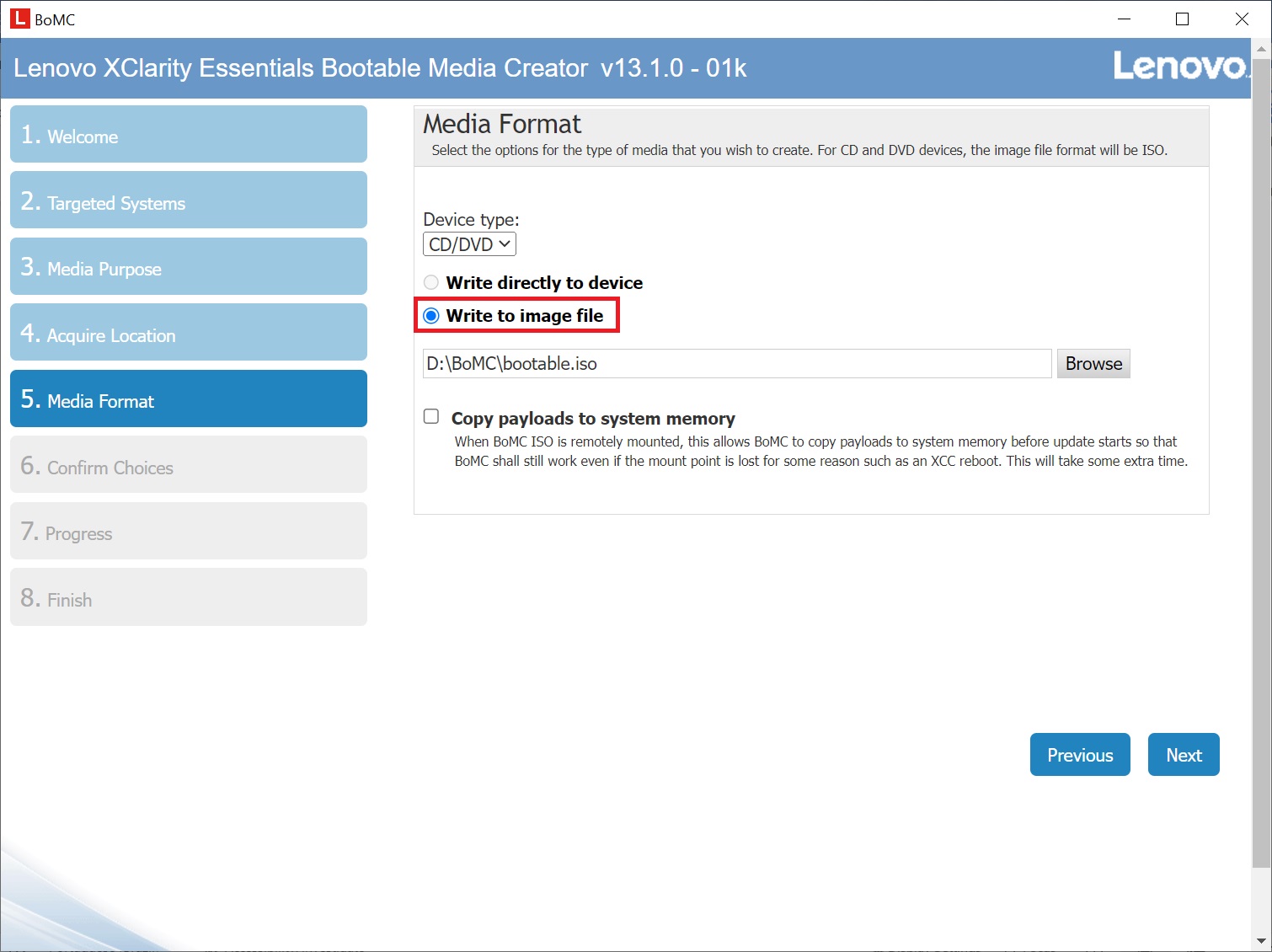Screen dimensions: 1272x952
Task: Go to step 3 Media Purpose
Action: (189, 266)
